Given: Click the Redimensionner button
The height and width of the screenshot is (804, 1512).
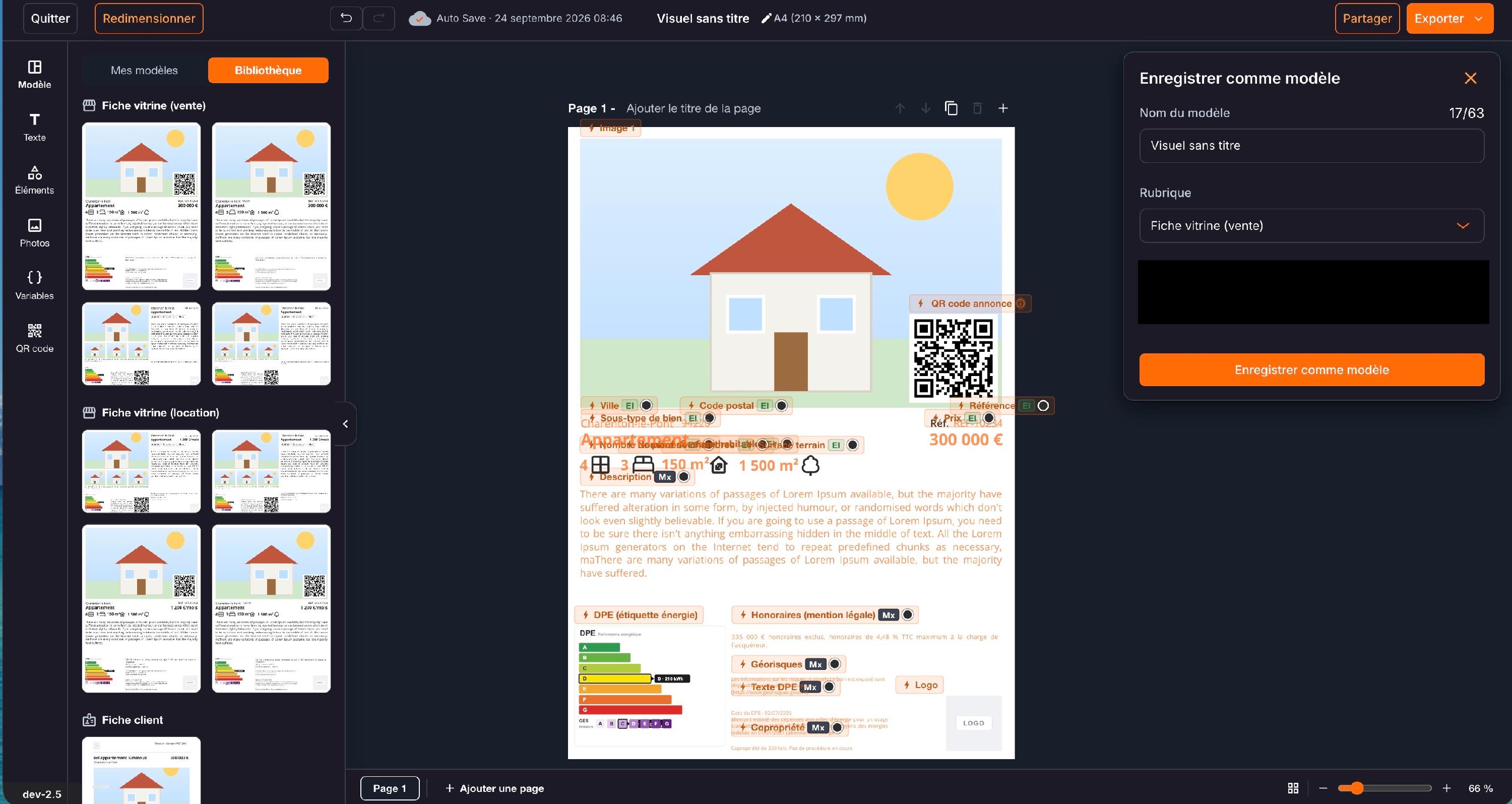Looking at the screenshot, I should 149,18.
